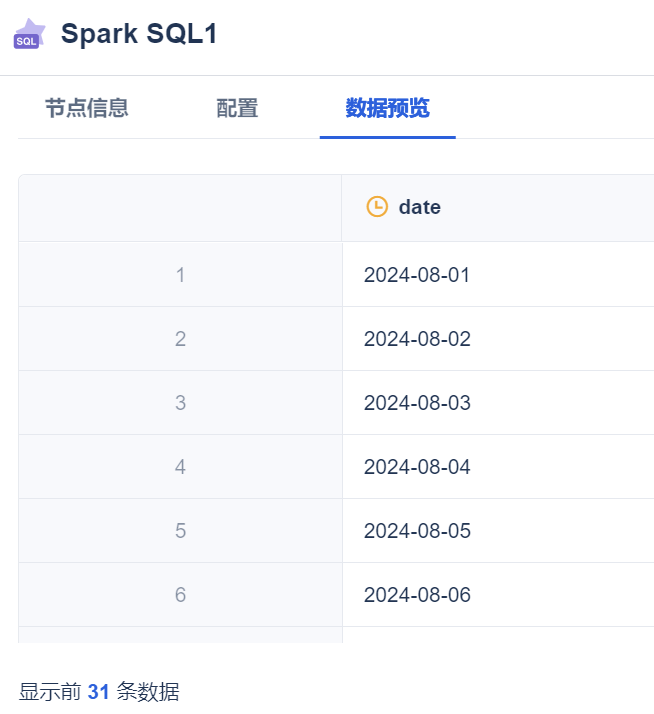654x714 pixels.
Task: Click row number 1 index cell
Action: tap(180, 275)
